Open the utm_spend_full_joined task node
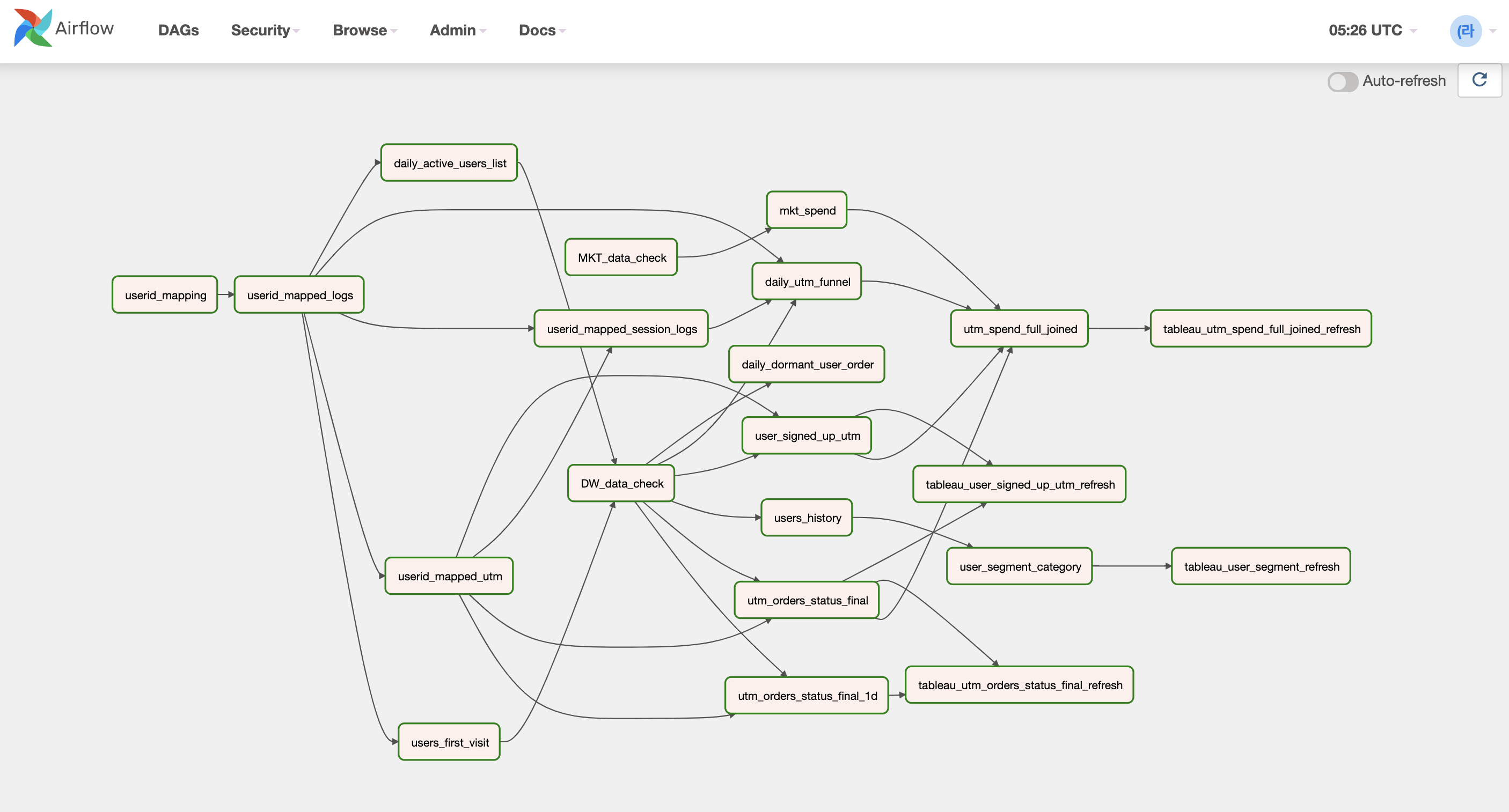The width and height of the screenshot is (1509, 812). pos(1019,329)
